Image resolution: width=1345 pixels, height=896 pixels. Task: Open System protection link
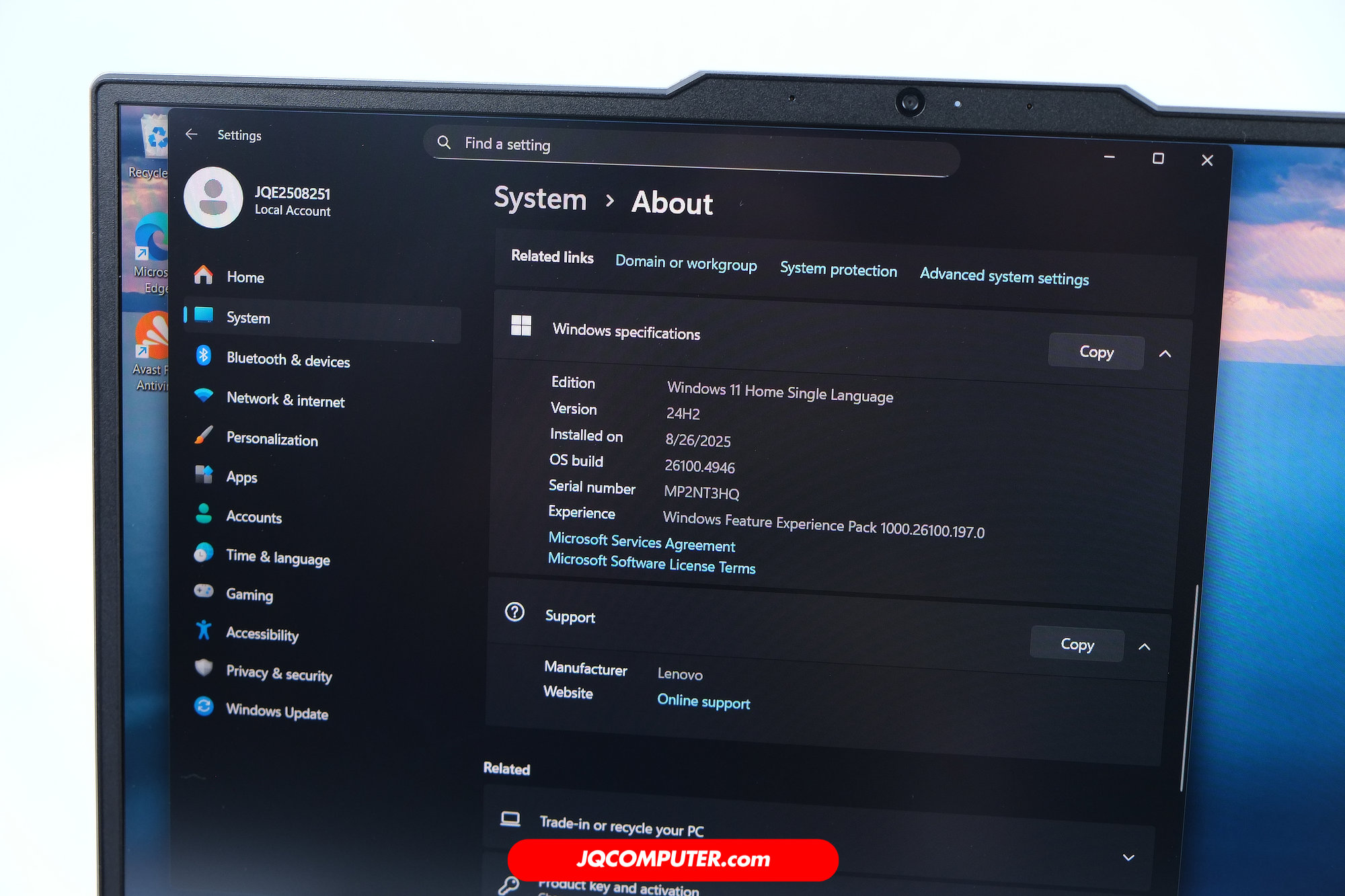[839, 269]
